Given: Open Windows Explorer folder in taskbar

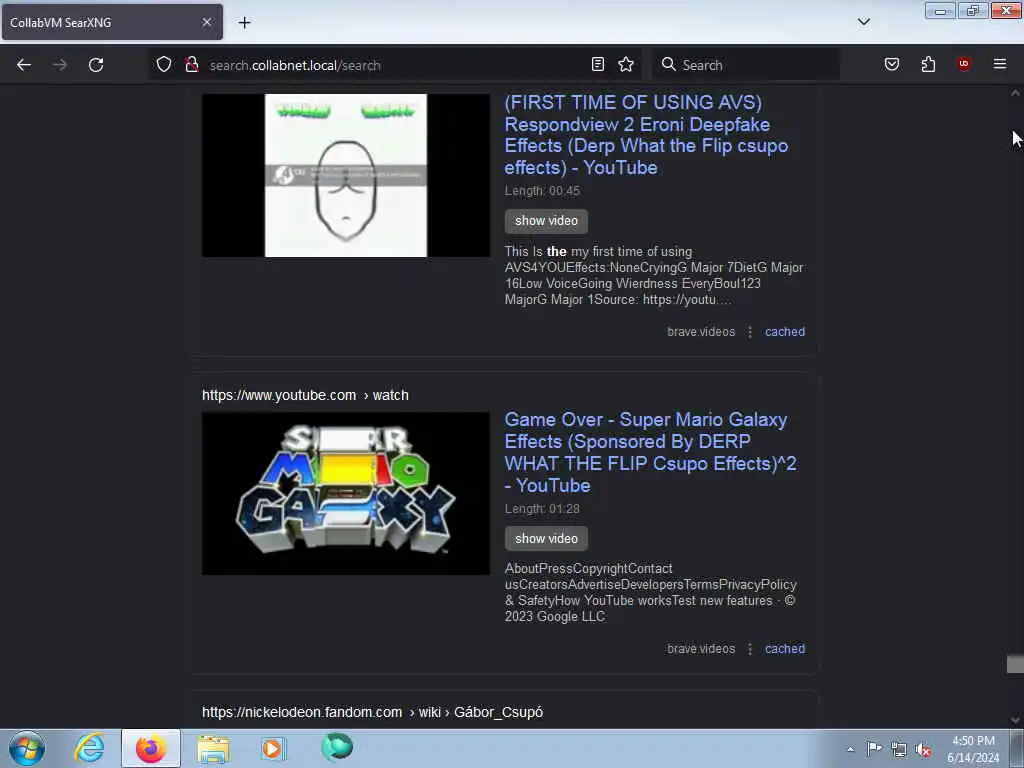Looking at the screenshot, I should (x=213, y=749).
